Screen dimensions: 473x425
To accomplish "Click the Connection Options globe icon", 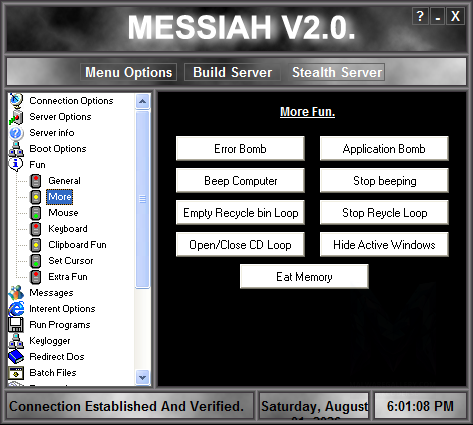I will click(x=16, y=100).
